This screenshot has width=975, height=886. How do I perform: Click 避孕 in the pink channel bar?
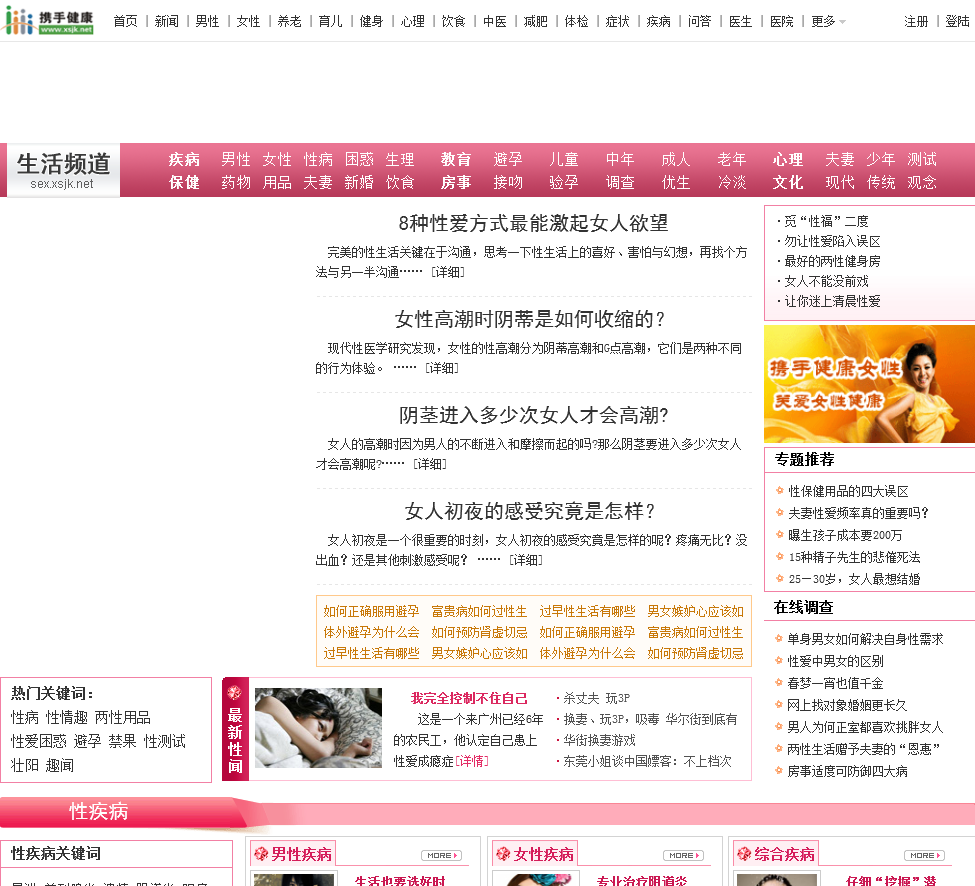tap(508, 160)
